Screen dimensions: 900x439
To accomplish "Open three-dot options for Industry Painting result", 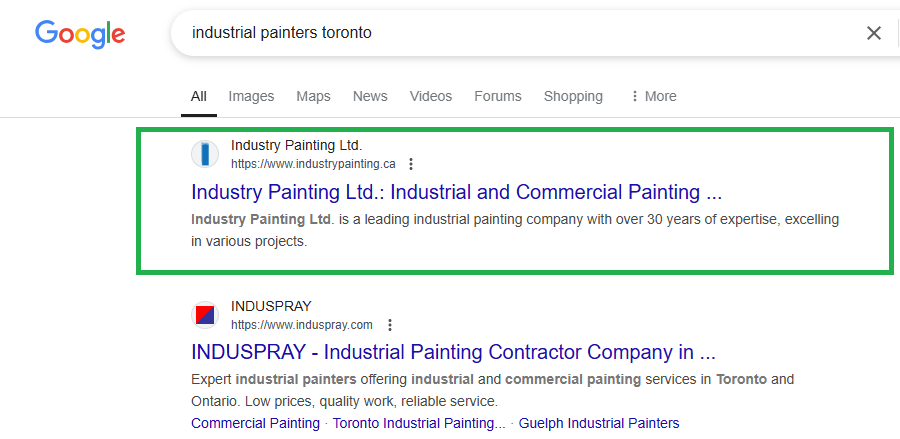I will 411,164.
